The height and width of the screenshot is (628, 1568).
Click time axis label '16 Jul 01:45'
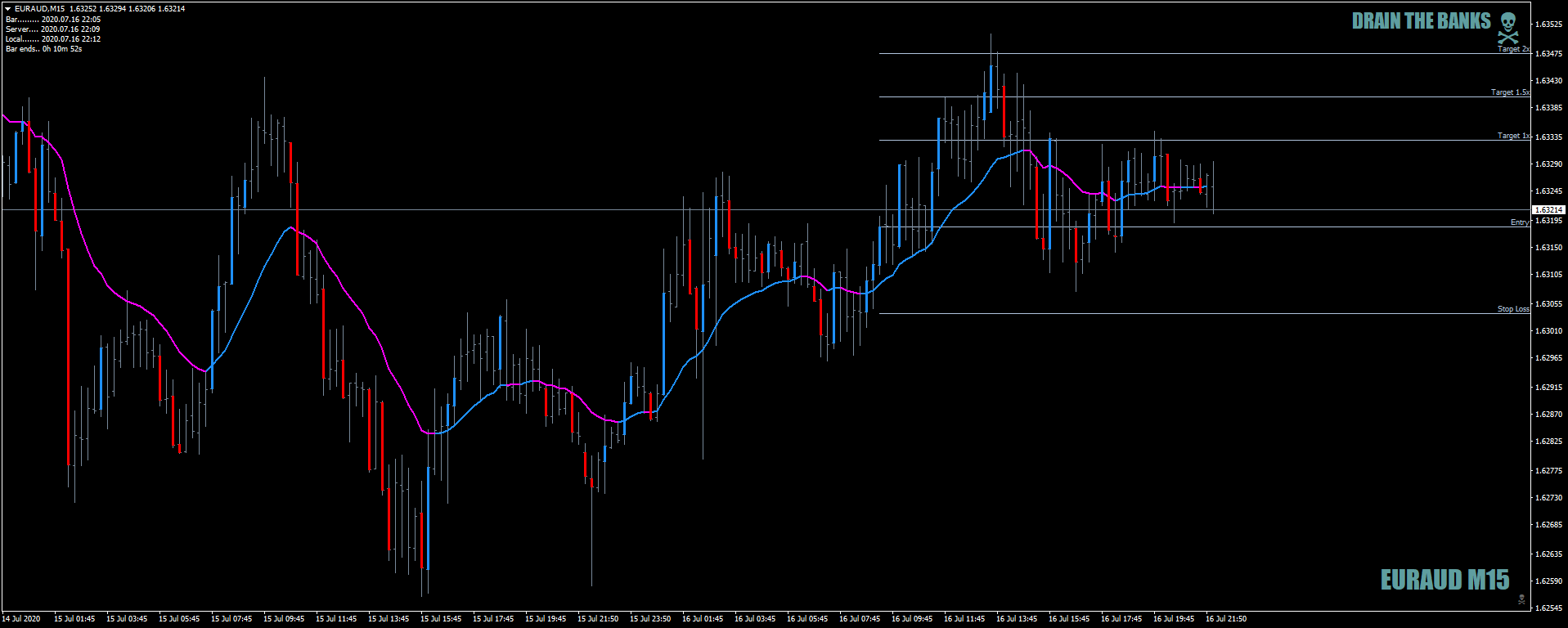point(703,619)
